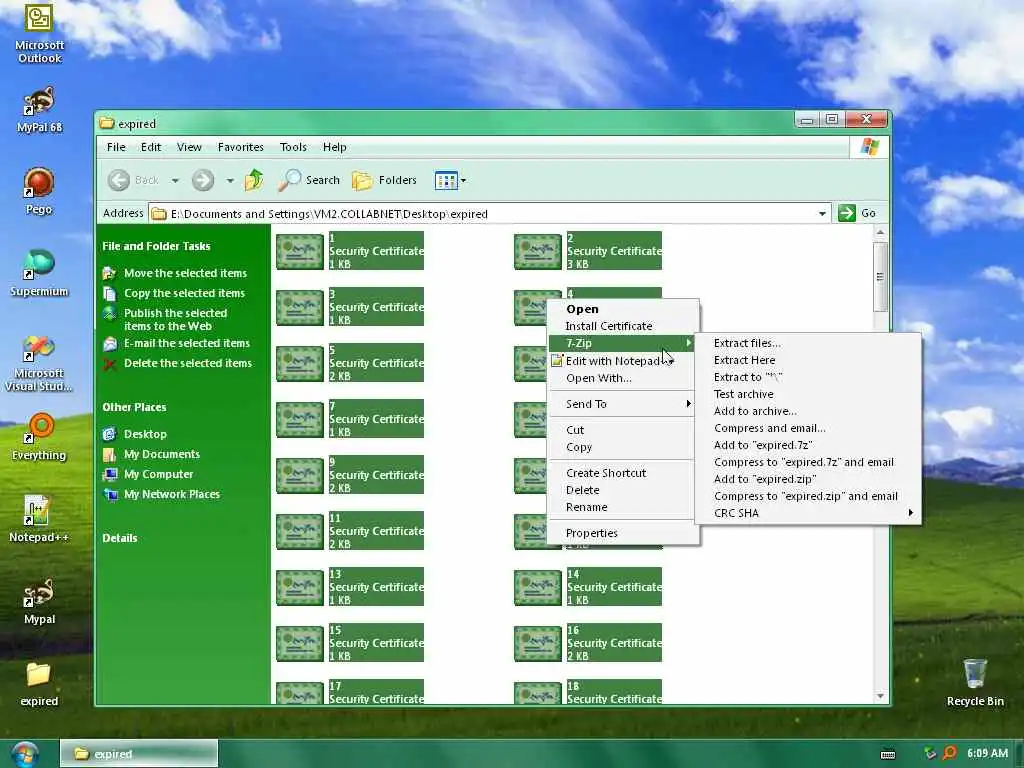Click the Go button
Viewport: 1024px width, 768px height.
point(858,214)
